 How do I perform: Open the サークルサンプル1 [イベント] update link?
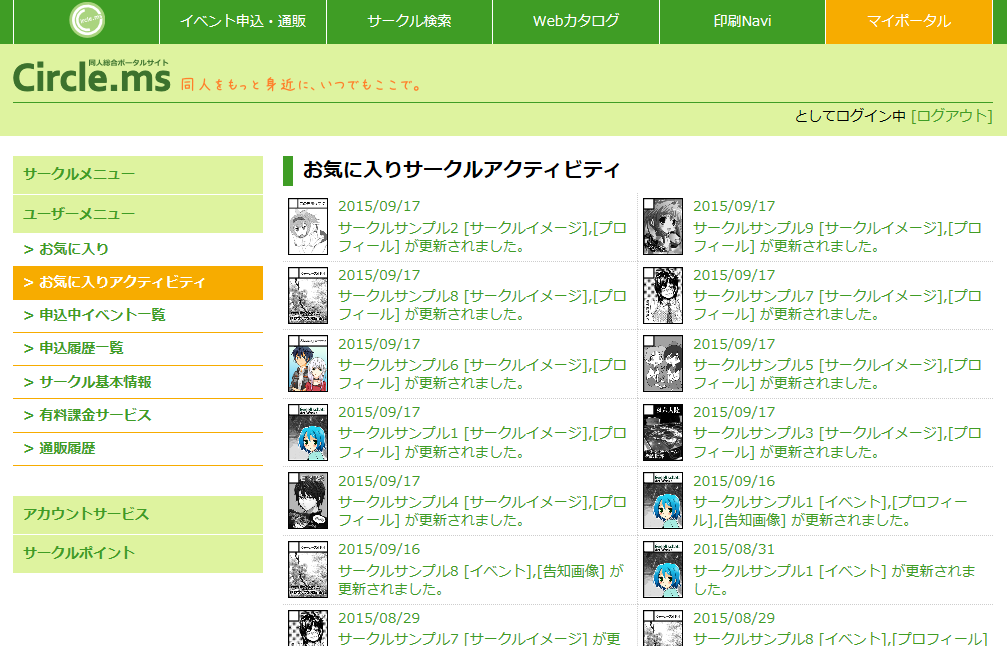(834, 580)
